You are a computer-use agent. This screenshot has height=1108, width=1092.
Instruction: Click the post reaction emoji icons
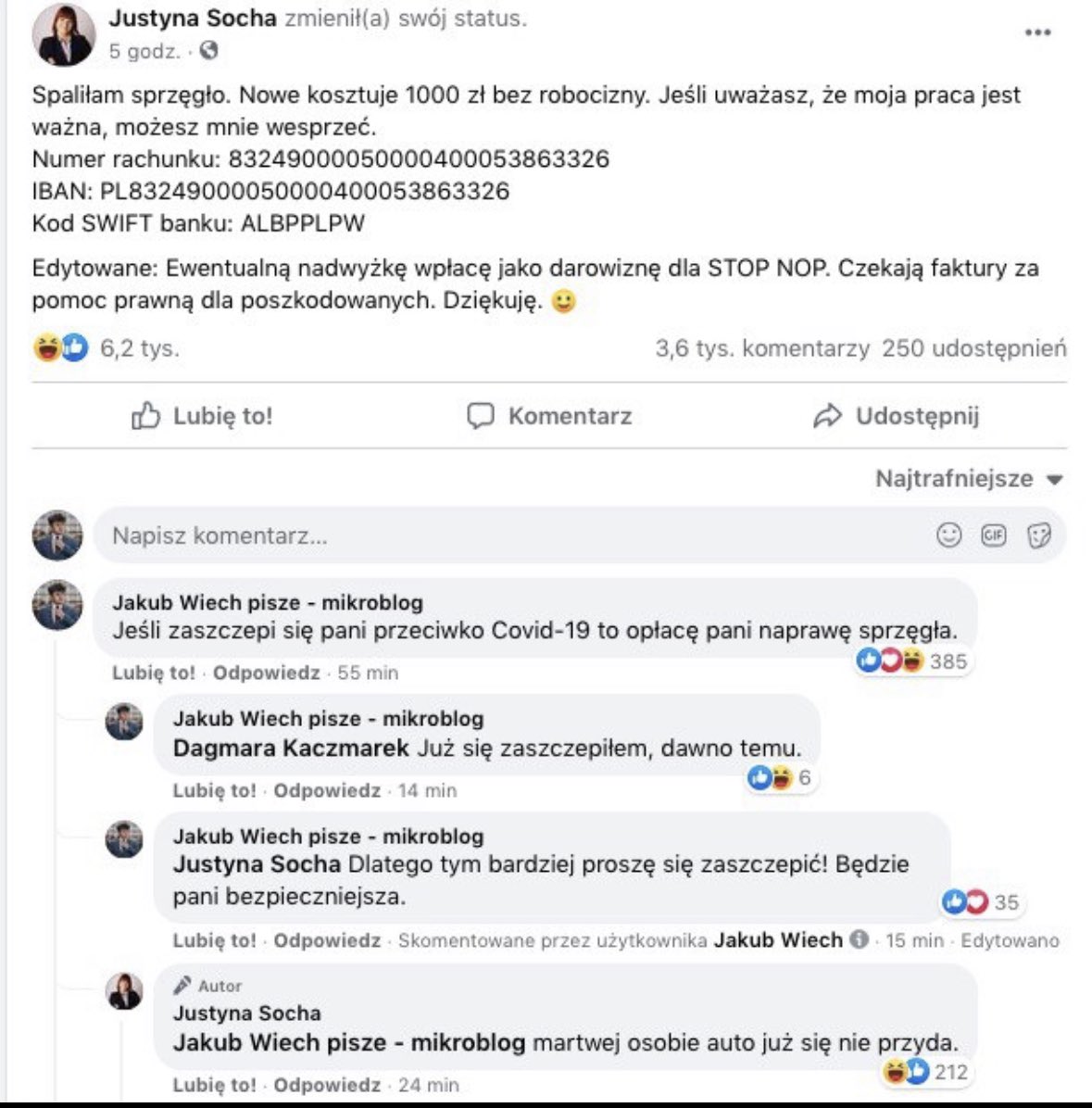pos(60,348)
